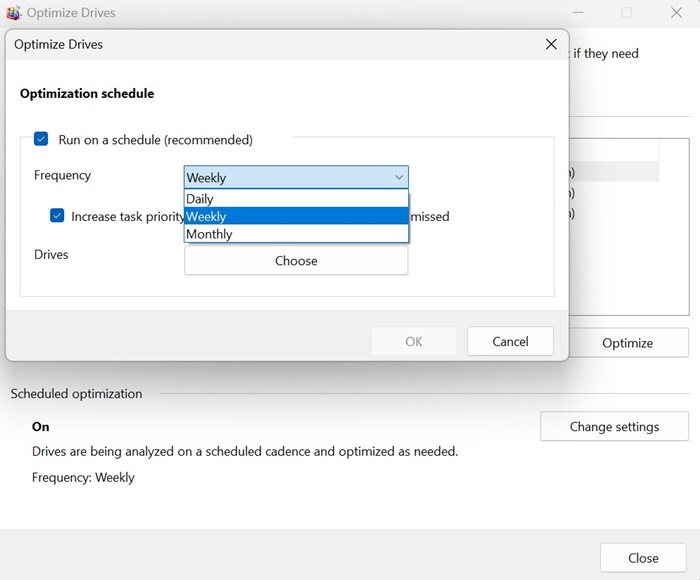Viewport: 700px width, 580px height.
Task: Close the main Optimize Drives window
Action: click(x=675, y=13)
